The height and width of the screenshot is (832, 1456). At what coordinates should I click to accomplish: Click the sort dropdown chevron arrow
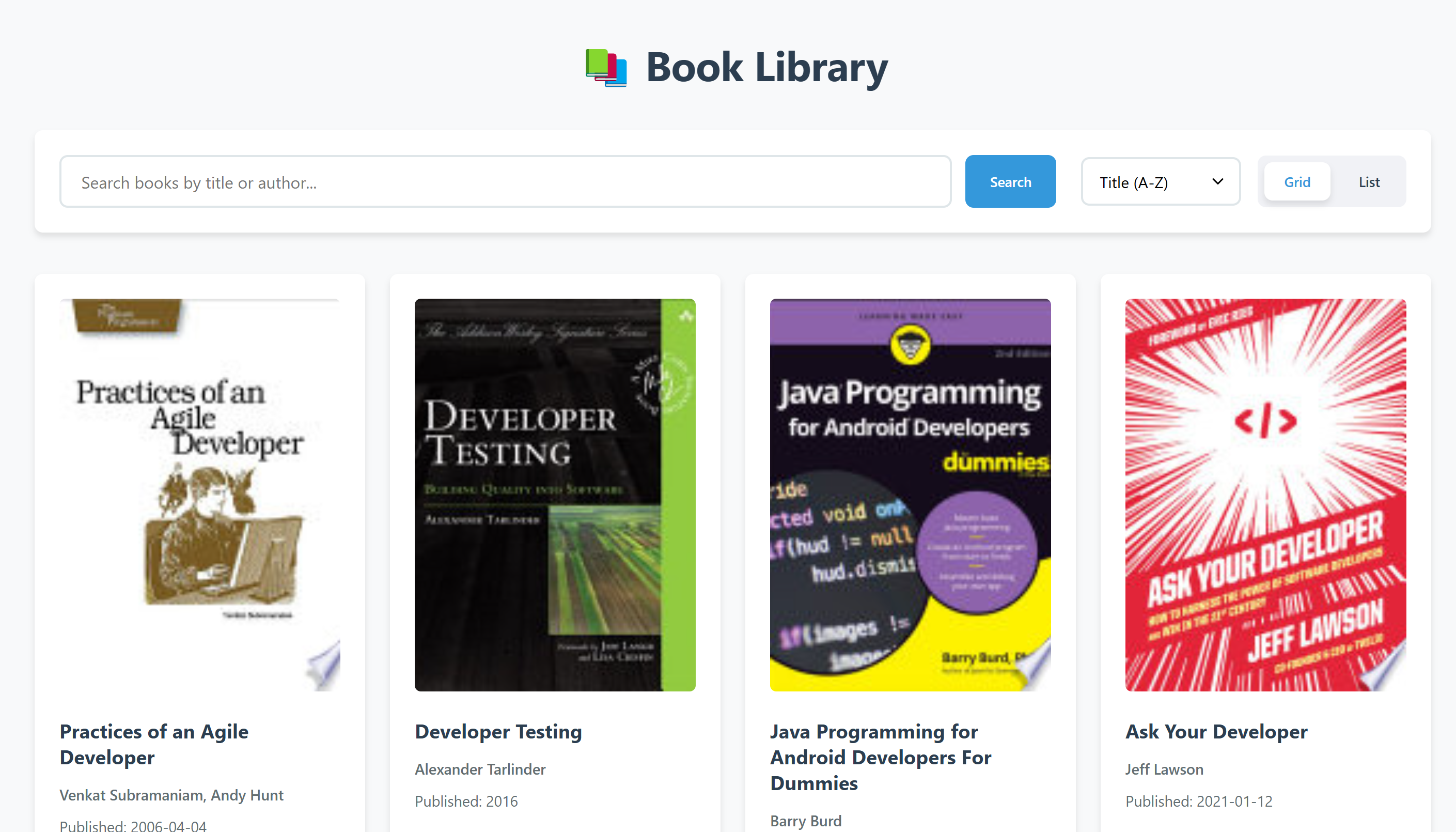pos(1217,182)
